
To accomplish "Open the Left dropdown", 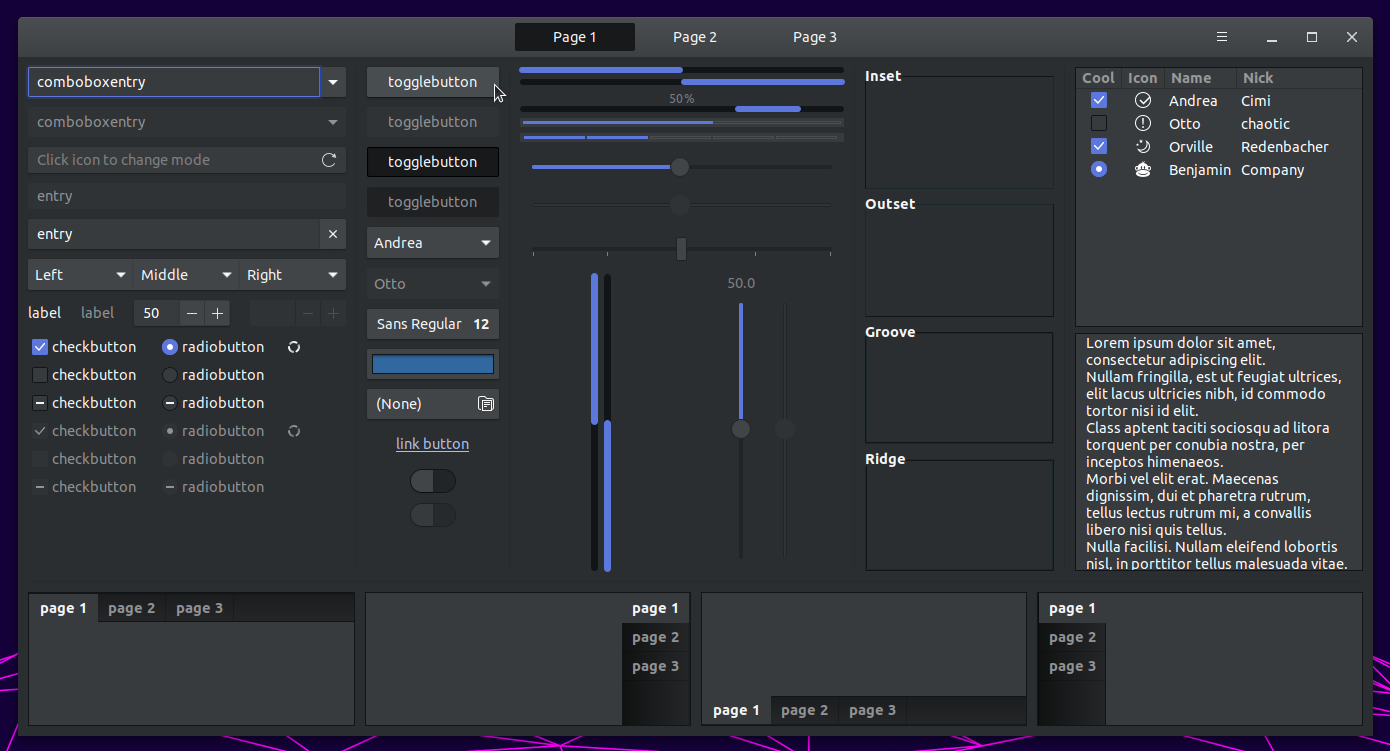I will (x=79, y=274).
